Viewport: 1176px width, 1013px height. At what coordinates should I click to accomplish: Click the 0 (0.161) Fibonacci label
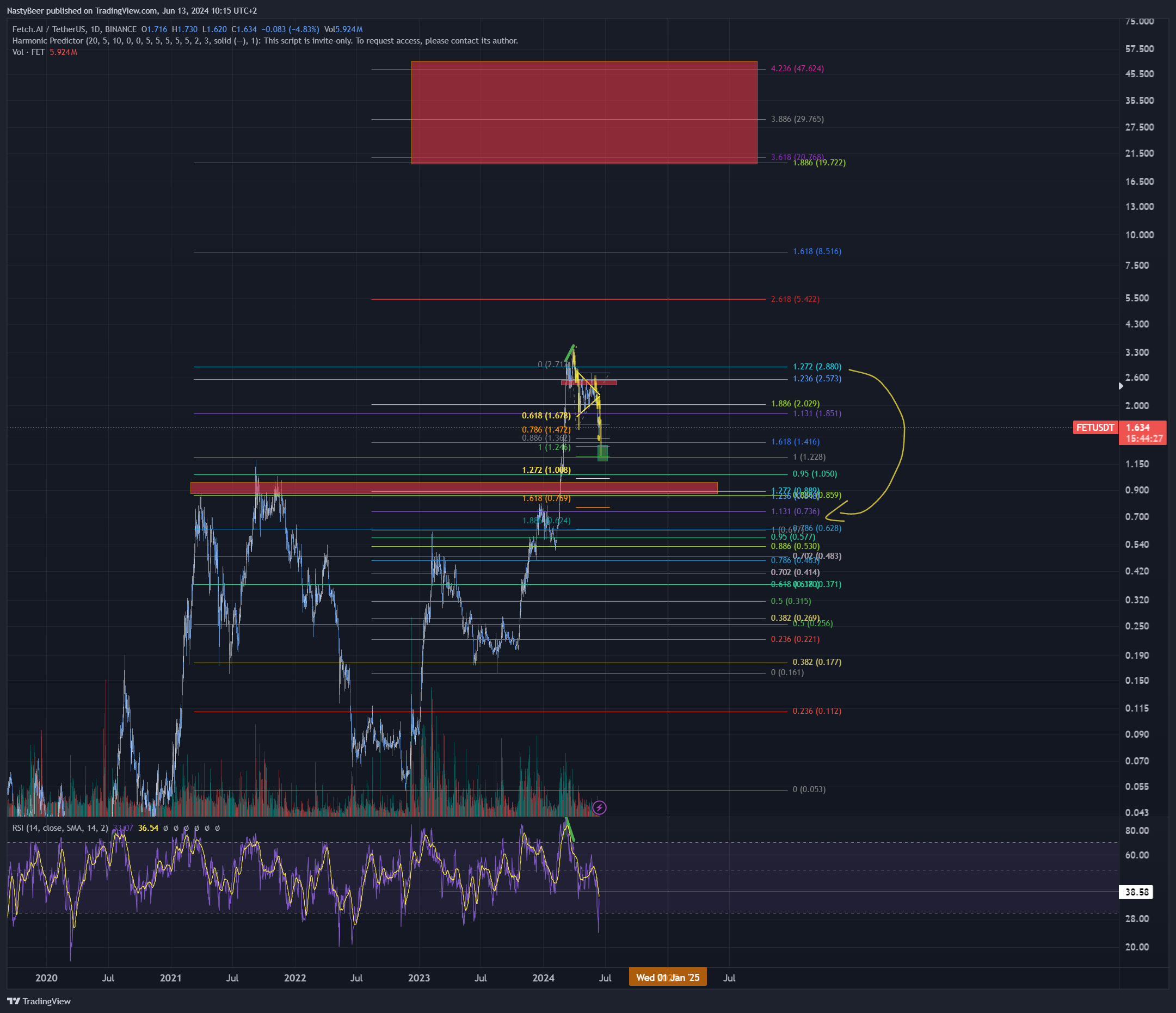click(787, 673)
